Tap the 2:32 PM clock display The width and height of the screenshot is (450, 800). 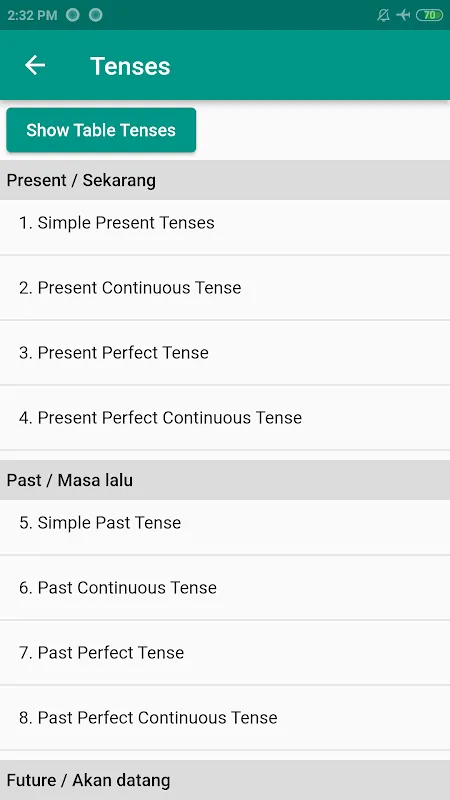pos(32,15)
